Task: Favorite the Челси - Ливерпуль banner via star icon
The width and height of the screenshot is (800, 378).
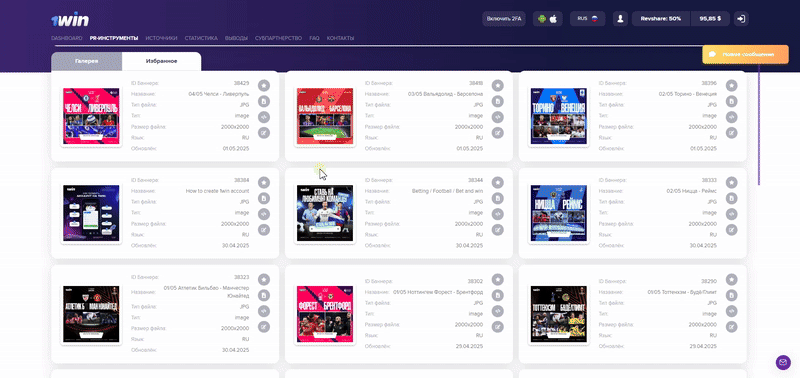Action: point(264,85)
